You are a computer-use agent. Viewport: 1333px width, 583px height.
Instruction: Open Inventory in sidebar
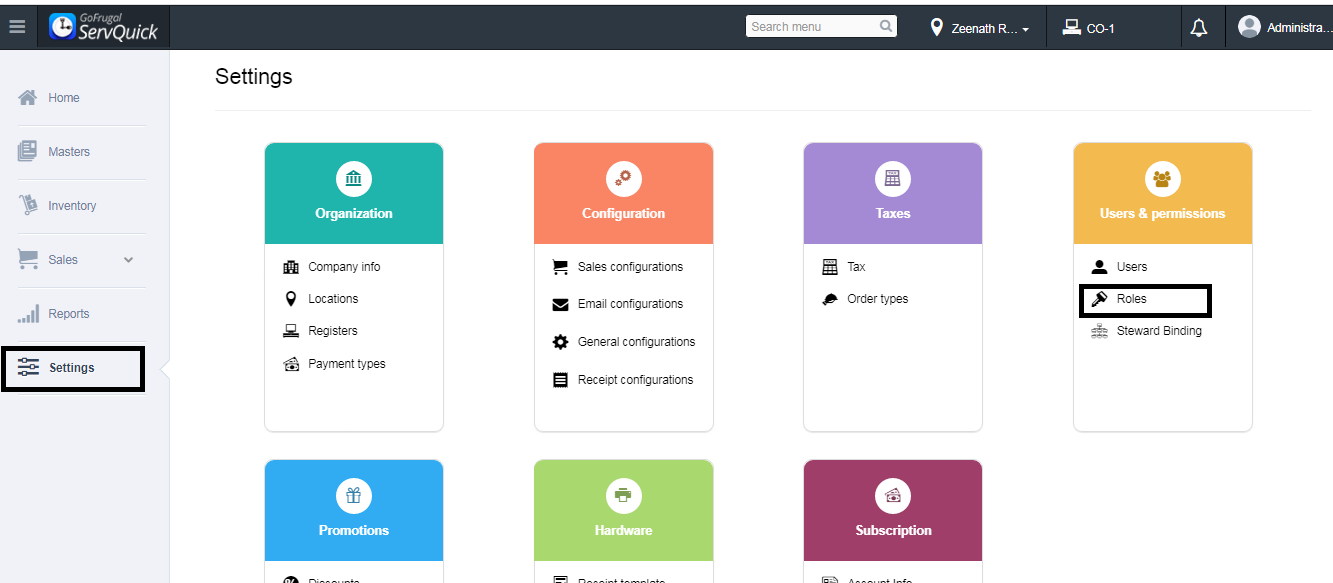point(72,206)
